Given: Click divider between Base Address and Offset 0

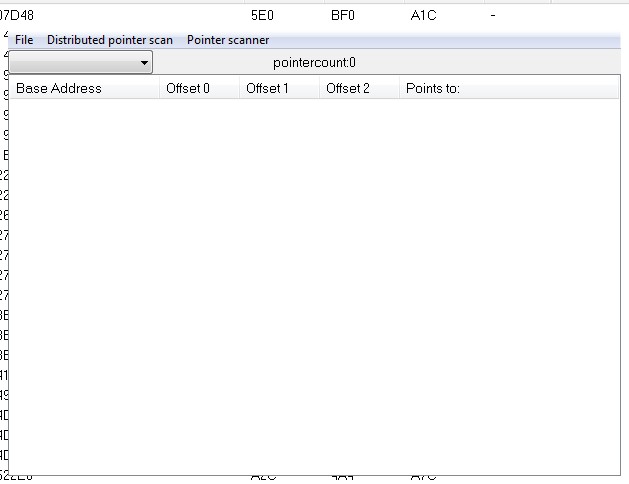Looking at the screenshot, I should click(159, 88).
